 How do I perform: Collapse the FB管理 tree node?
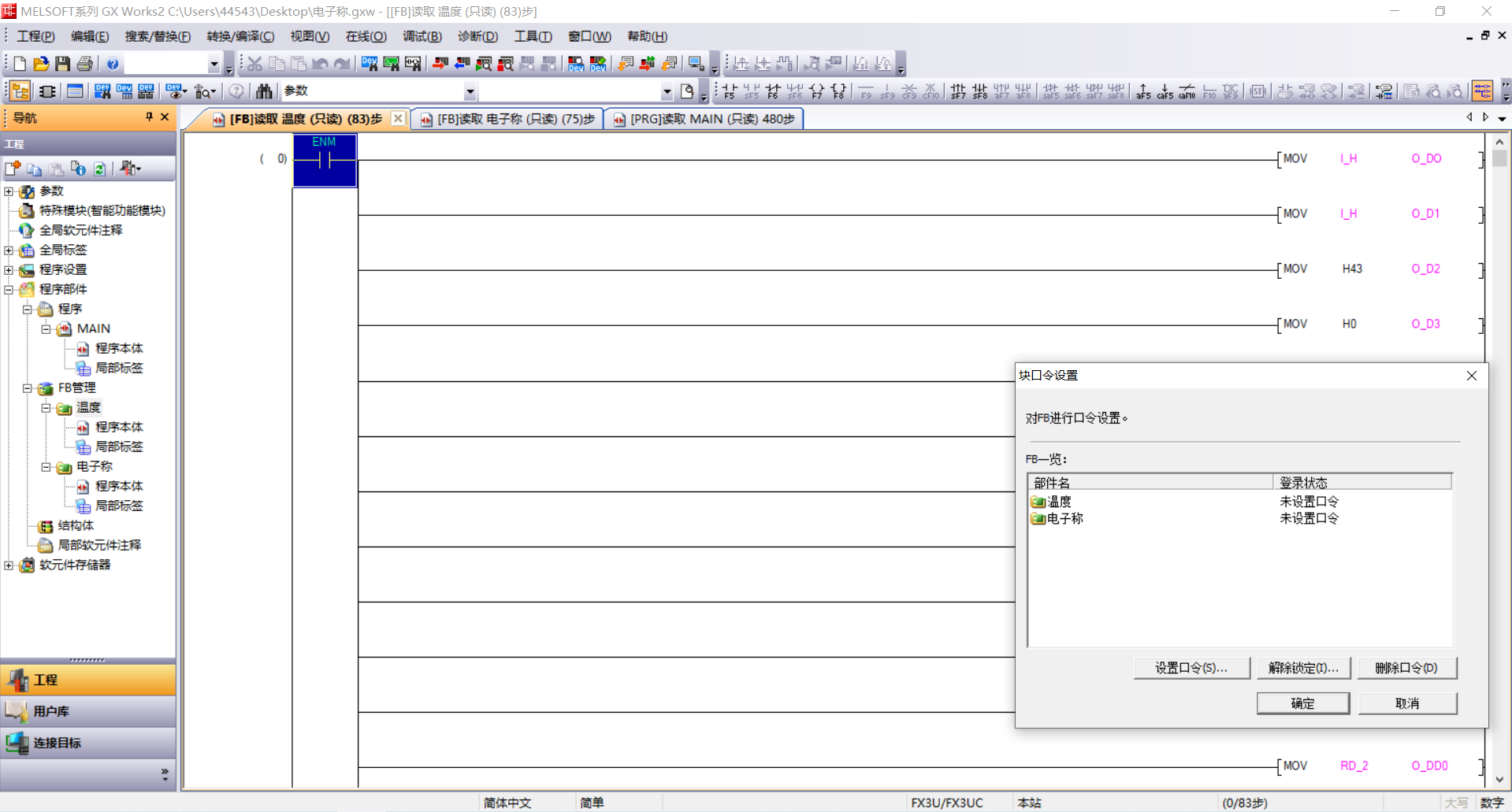28,388
